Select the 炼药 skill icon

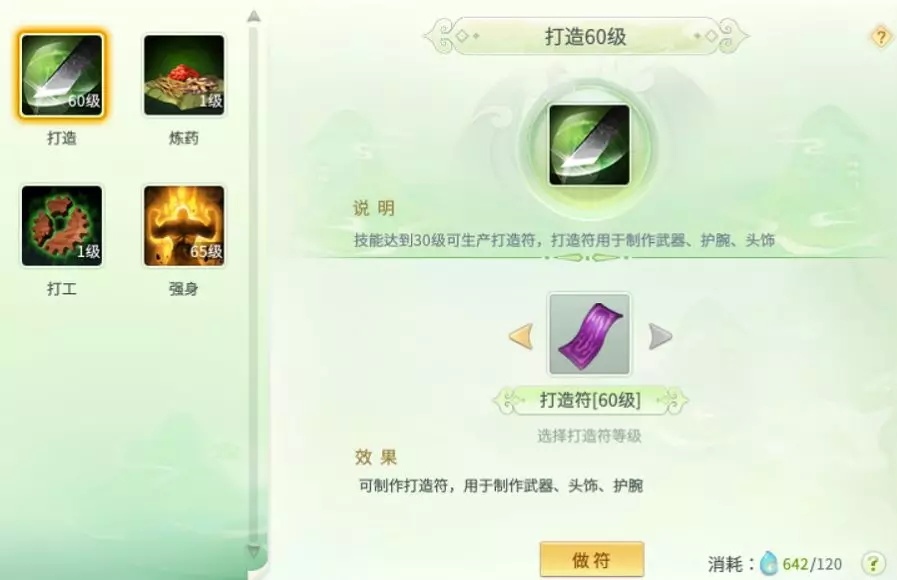[x=184, y=75]
